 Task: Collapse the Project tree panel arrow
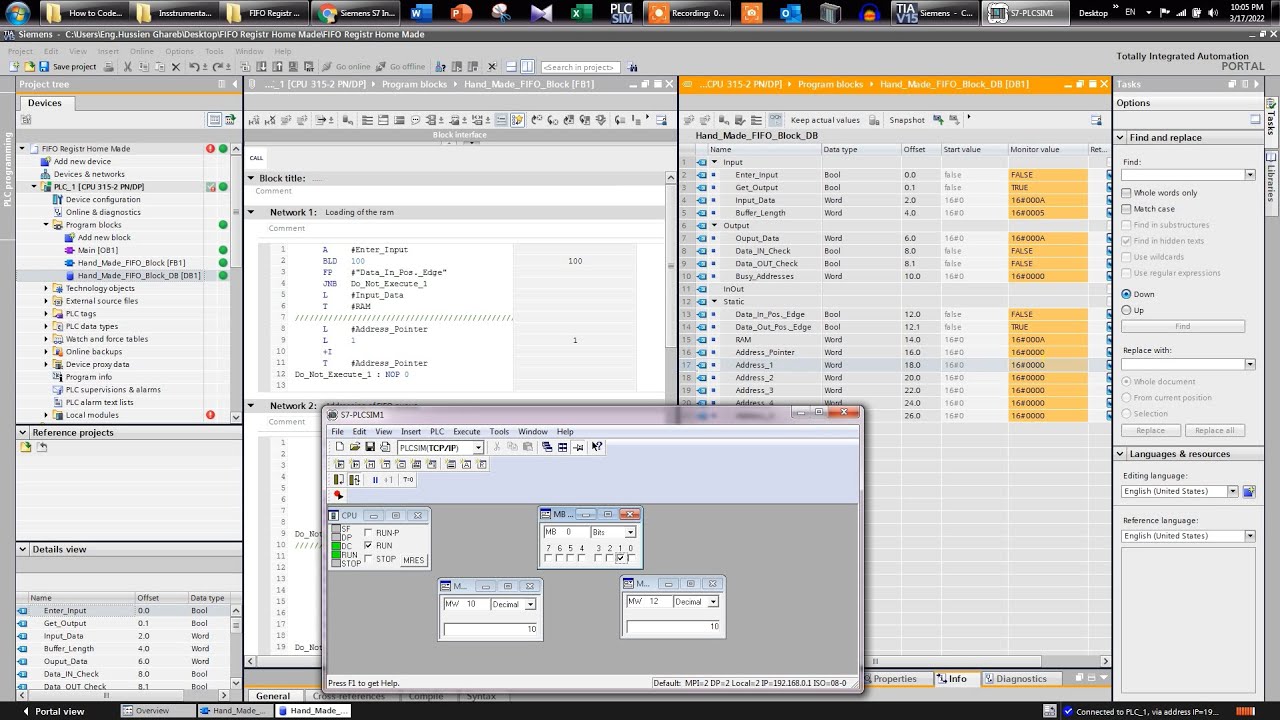(235, 84)
